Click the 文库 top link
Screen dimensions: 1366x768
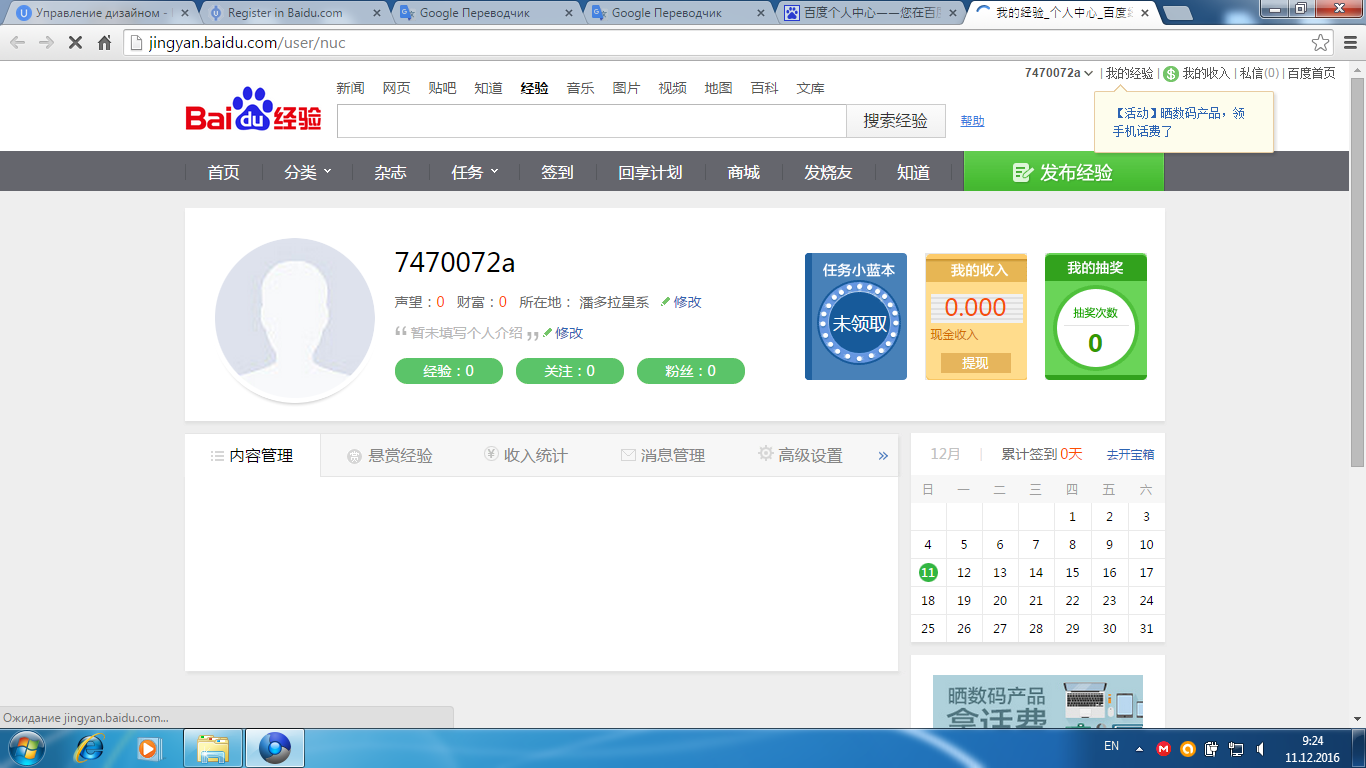[810, 88]
